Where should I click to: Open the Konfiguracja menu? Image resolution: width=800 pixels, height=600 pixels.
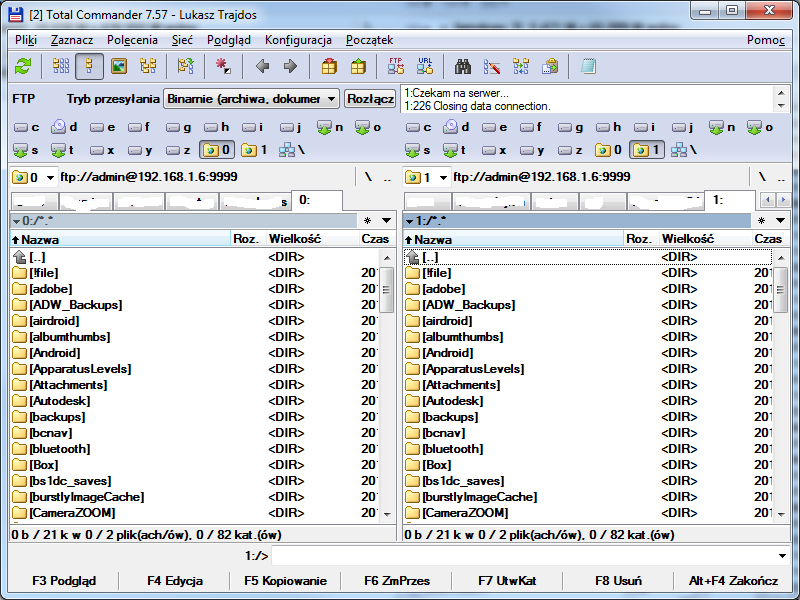pyautogui.click(x=298, y=40)
